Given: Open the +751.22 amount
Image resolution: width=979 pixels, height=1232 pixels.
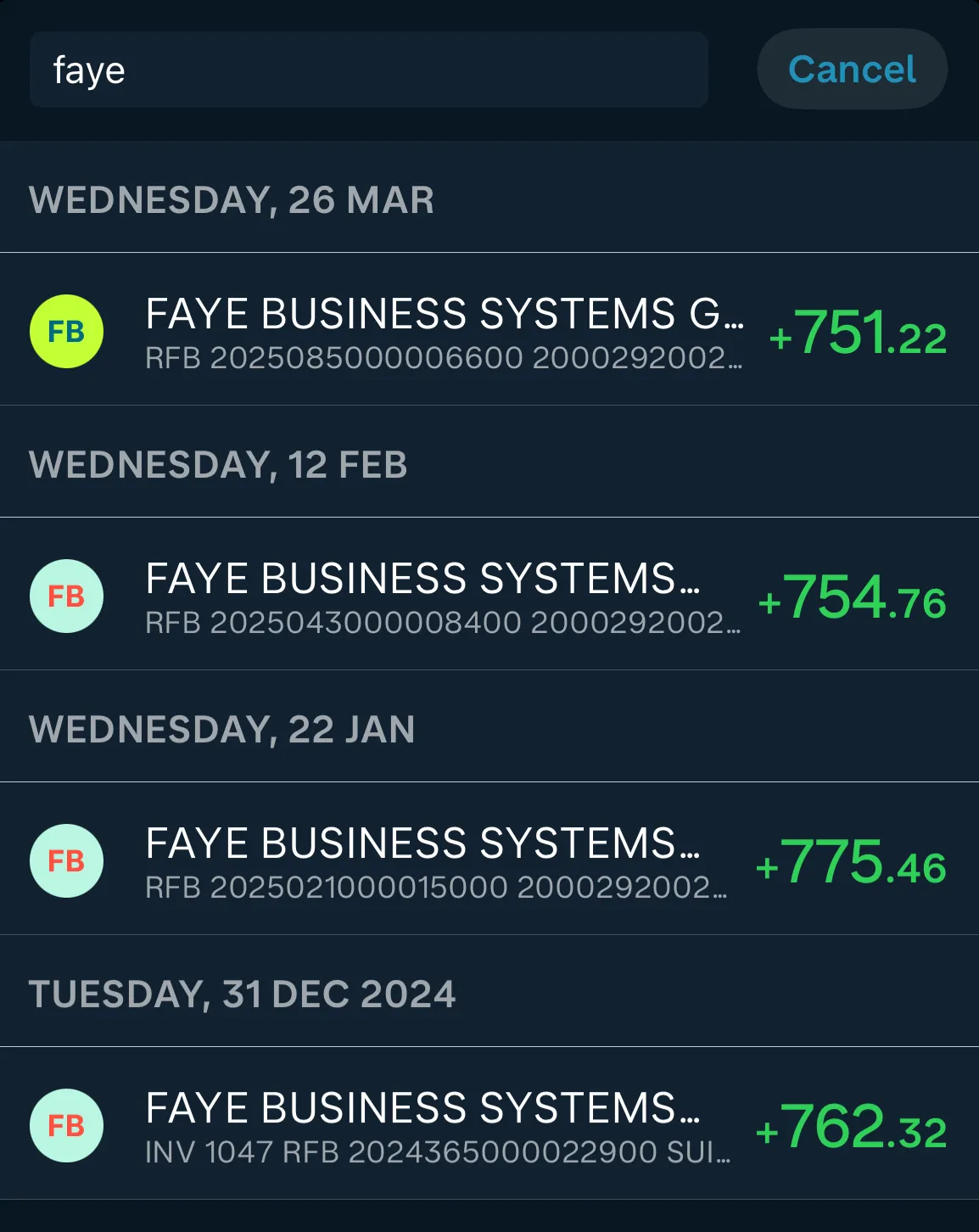Looking at the screenshot, I should tap(857, 333).
